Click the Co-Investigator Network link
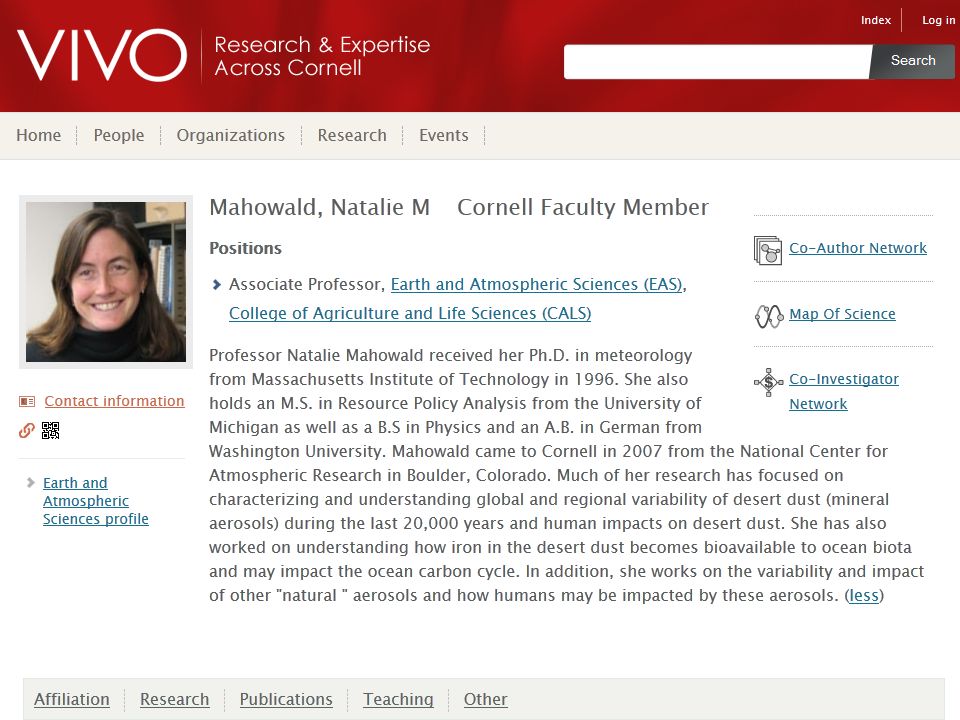The height and width of the screenshot is (720, 960). point(844,391)
